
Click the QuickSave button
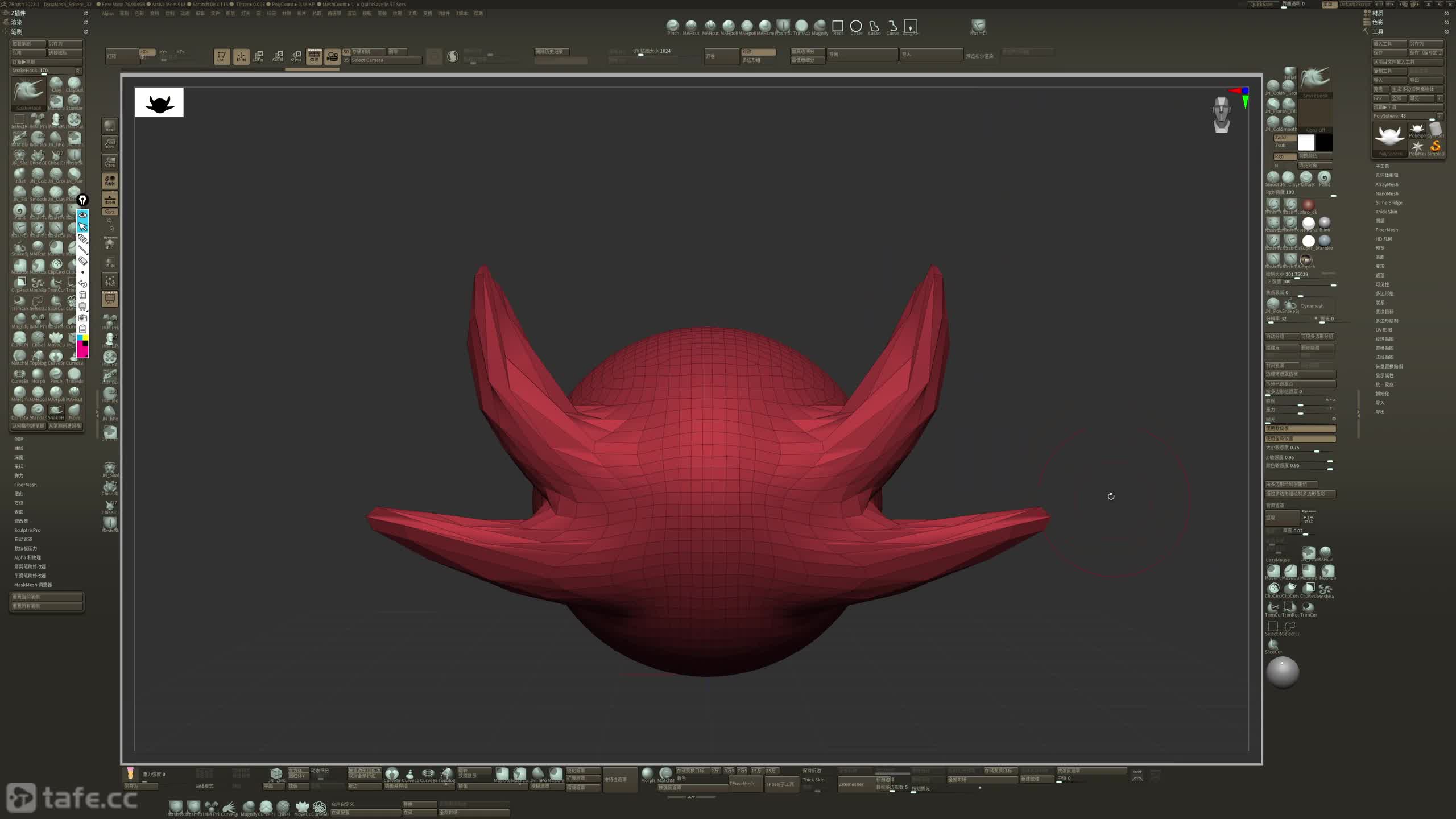click(1261, 4)
